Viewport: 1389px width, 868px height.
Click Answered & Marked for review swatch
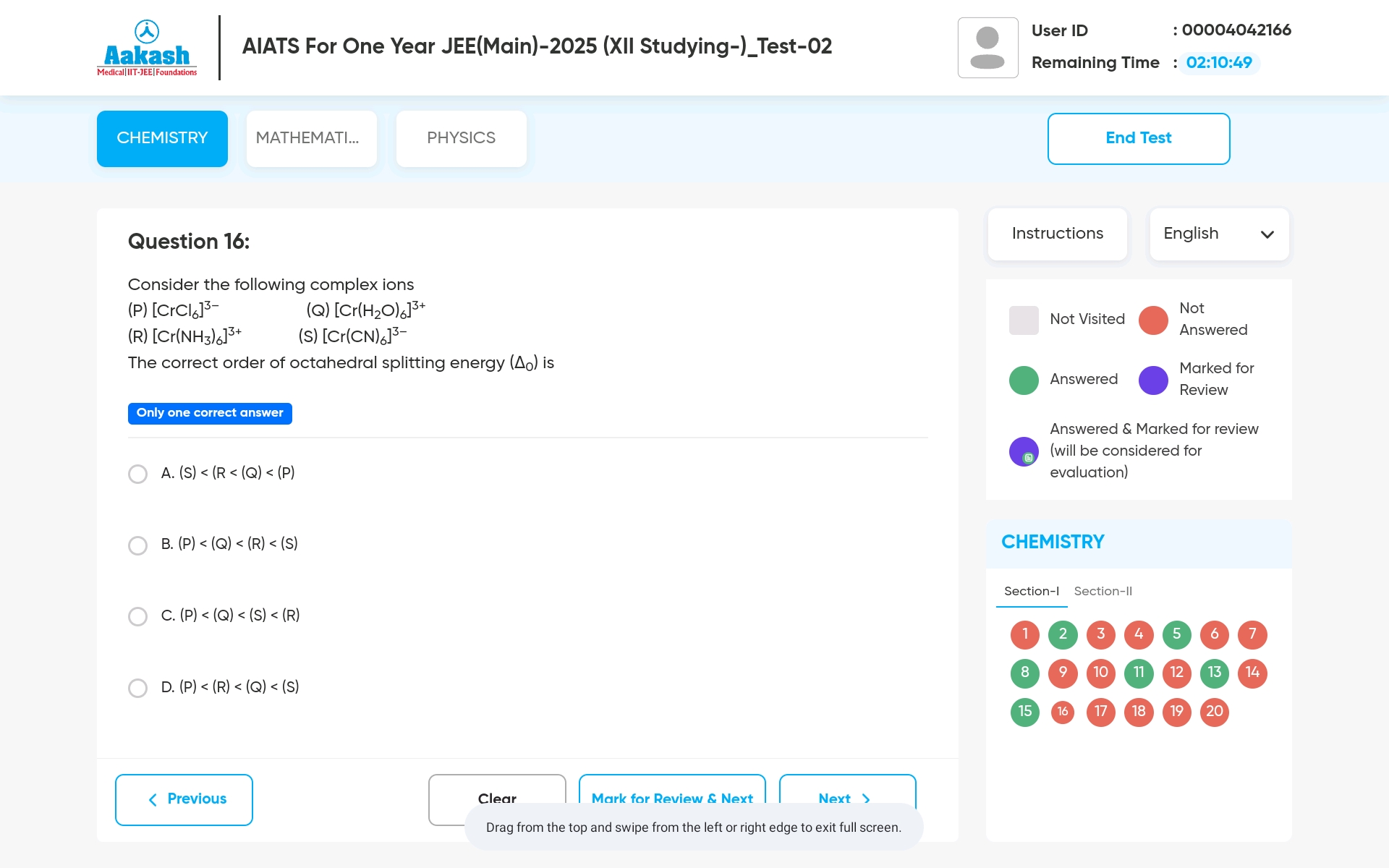(1024, 452)
